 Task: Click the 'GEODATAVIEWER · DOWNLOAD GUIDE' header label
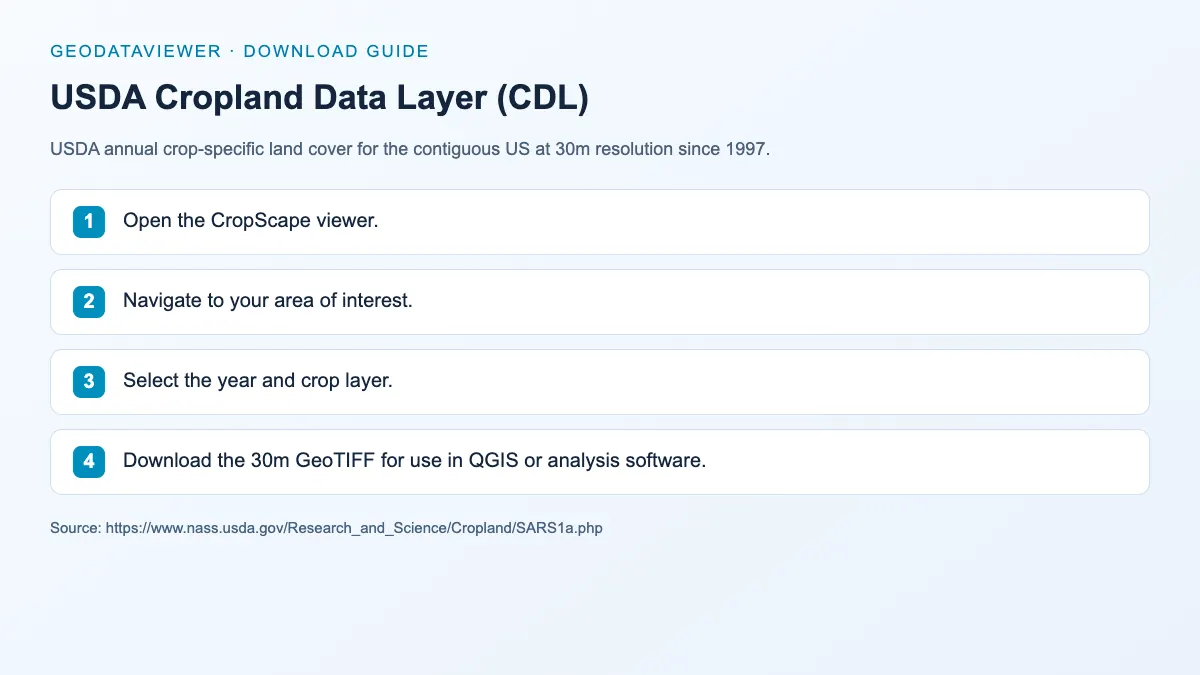[240, 51]
